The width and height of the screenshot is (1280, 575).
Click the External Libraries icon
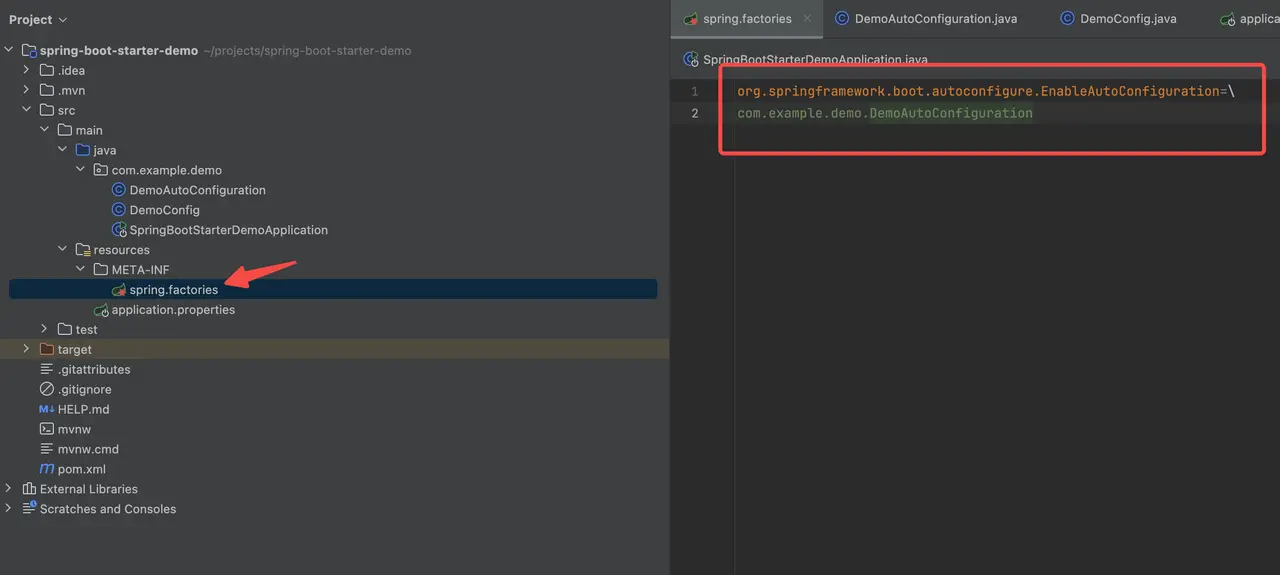coord(28,489)
